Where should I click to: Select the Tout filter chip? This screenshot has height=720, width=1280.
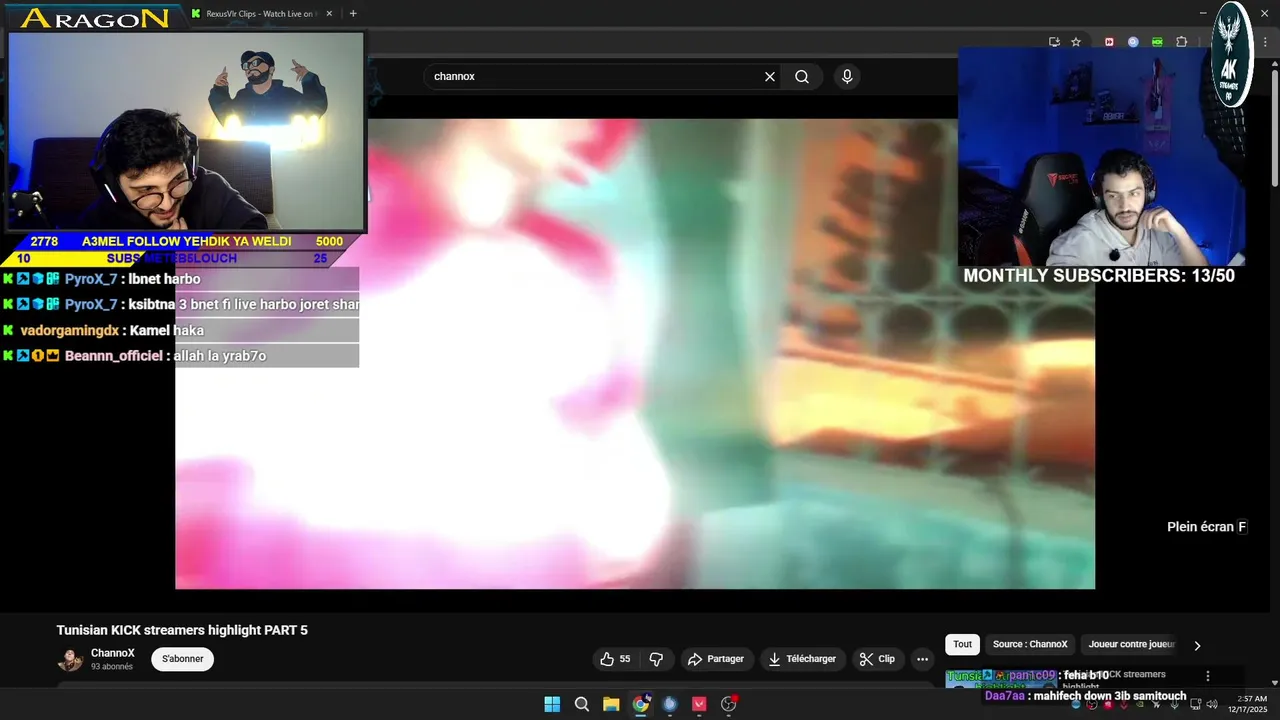pos(962,644)
